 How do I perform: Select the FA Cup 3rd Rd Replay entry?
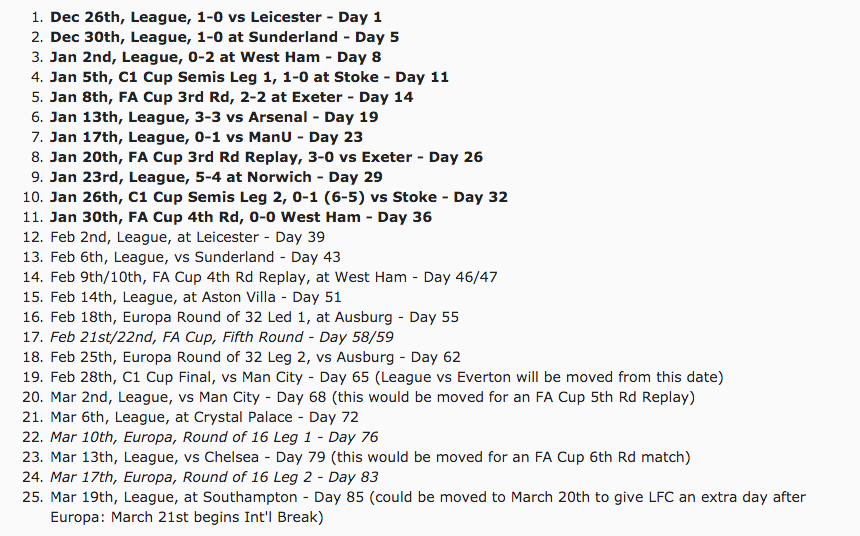266,157
